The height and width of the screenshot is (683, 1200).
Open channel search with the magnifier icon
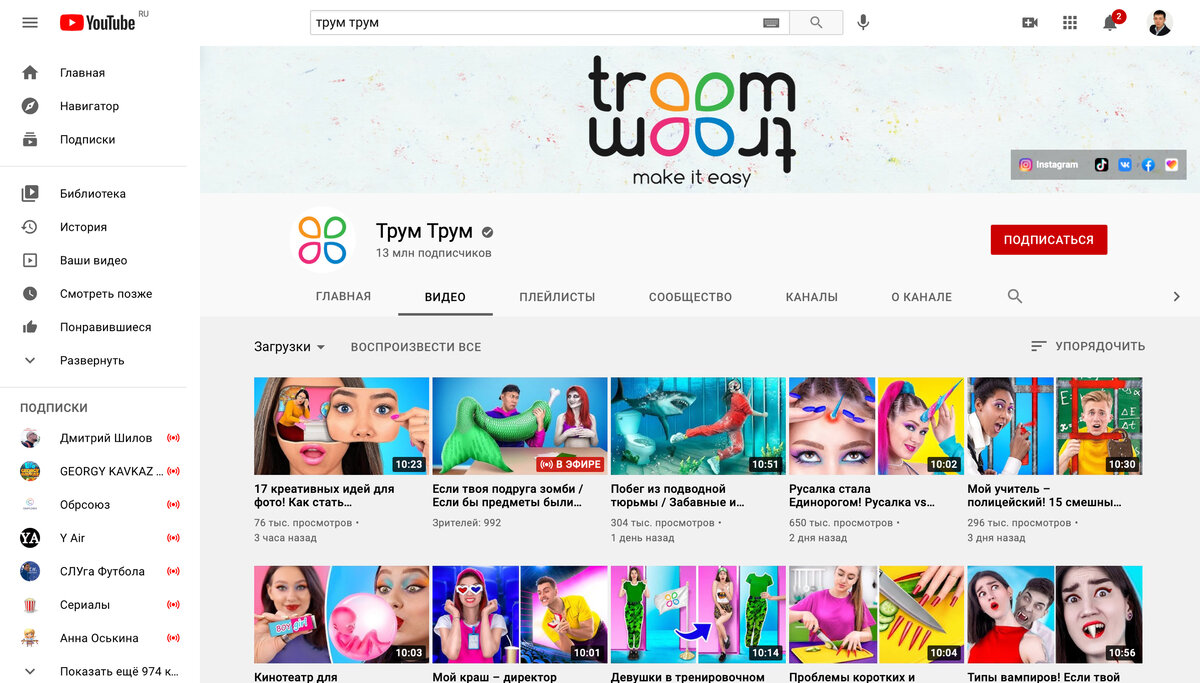click(1014, 297)
